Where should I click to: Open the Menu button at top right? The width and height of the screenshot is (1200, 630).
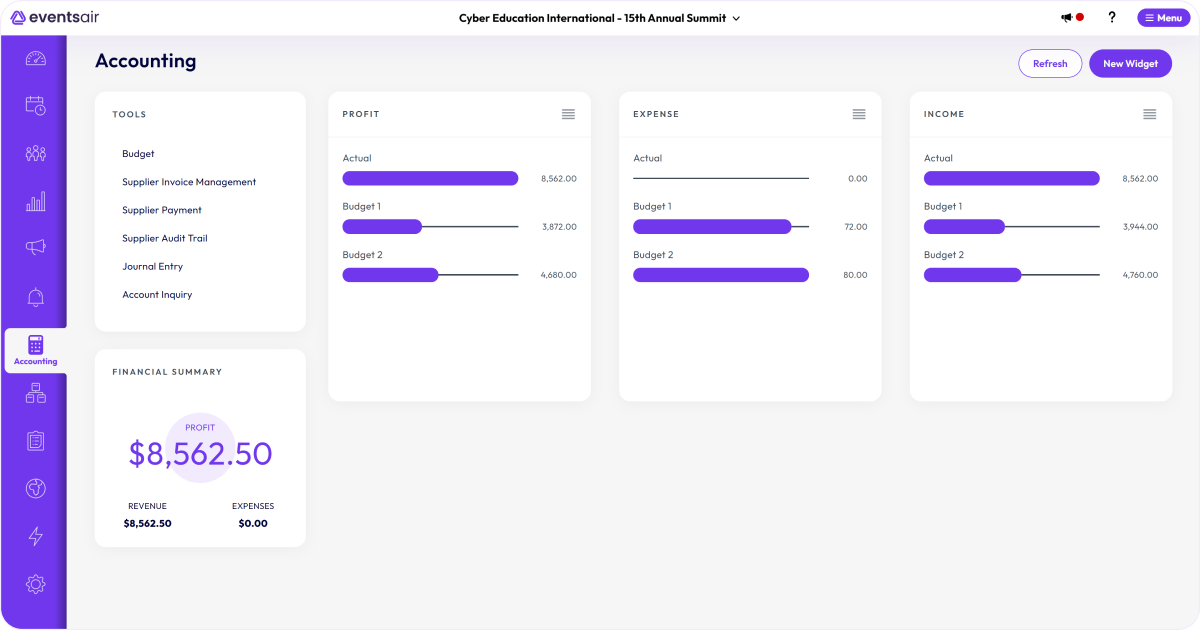[x=1163, y=17]
